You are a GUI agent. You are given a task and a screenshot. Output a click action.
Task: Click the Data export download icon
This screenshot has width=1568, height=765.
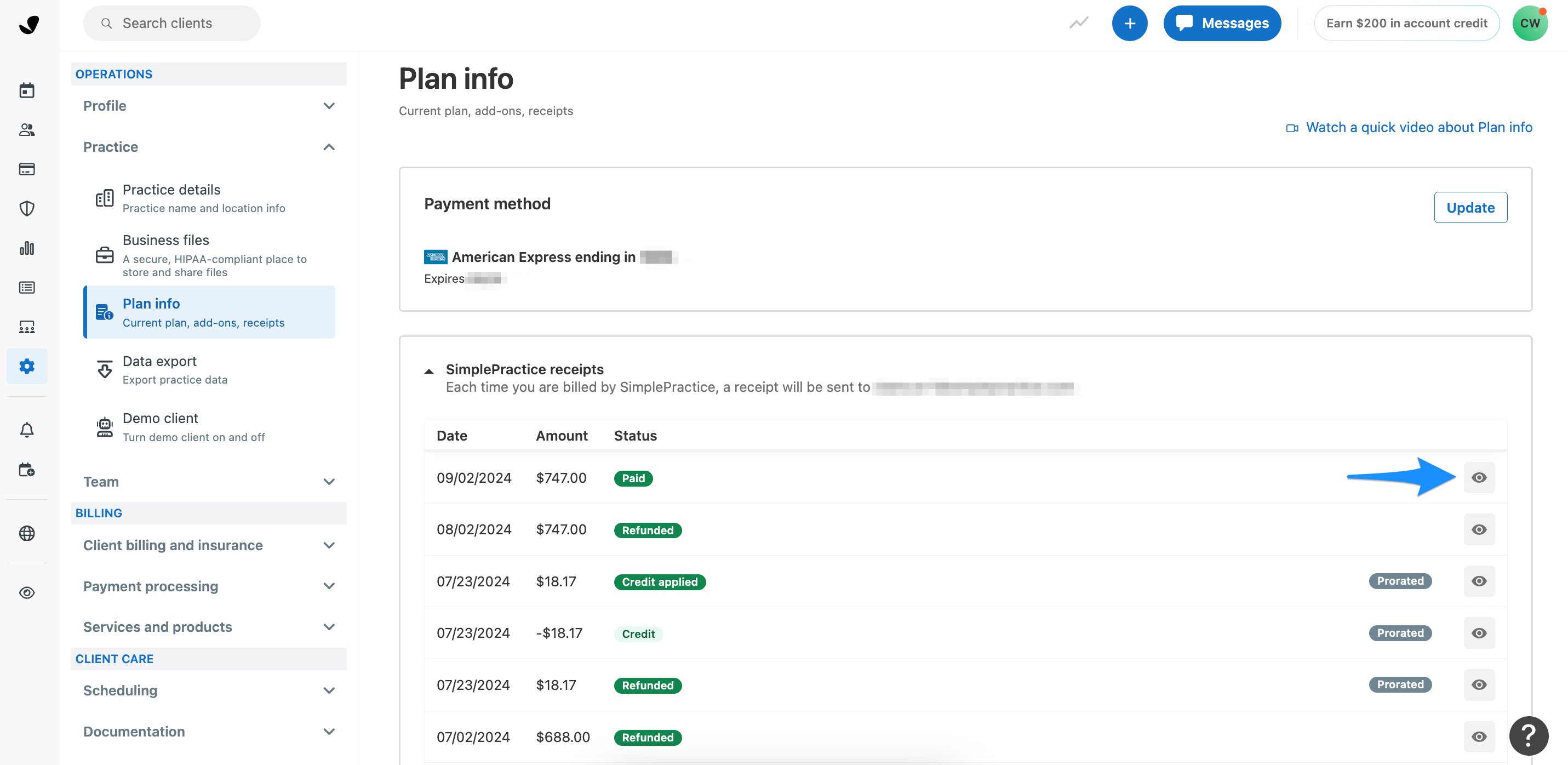(x=104, y=369)
